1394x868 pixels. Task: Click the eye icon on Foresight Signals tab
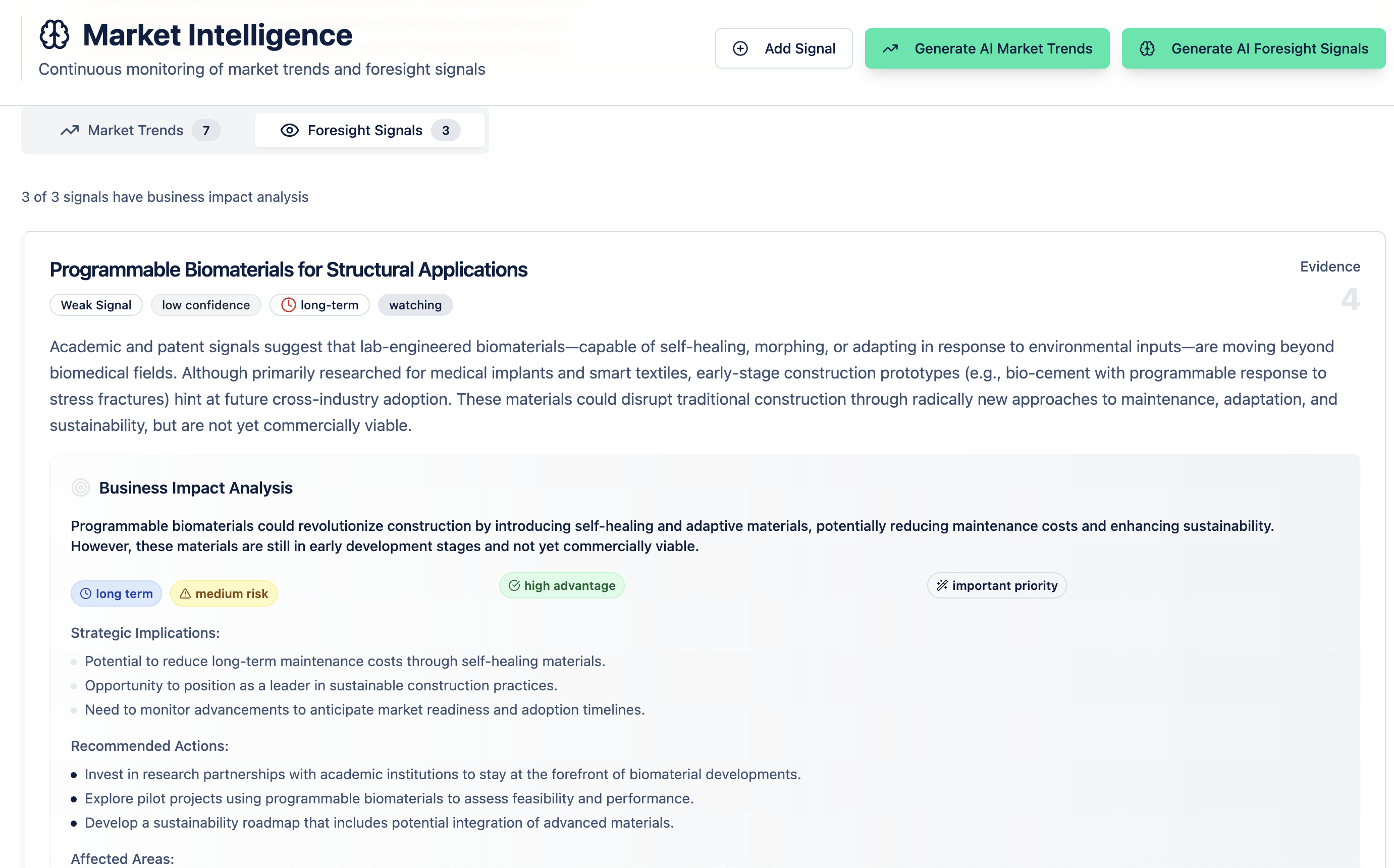tap(289, 130)
